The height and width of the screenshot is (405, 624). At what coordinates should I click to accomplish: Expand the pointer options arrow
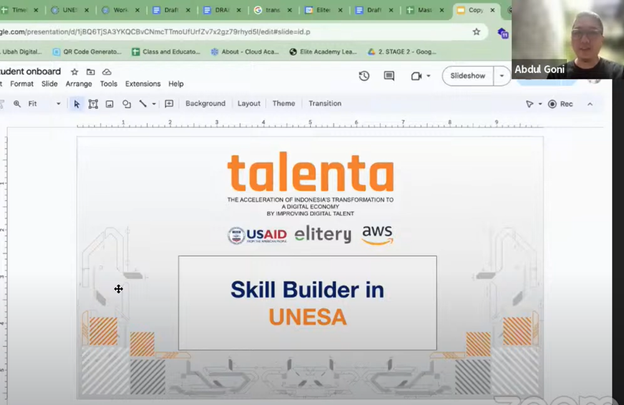(x=540, y=104)
